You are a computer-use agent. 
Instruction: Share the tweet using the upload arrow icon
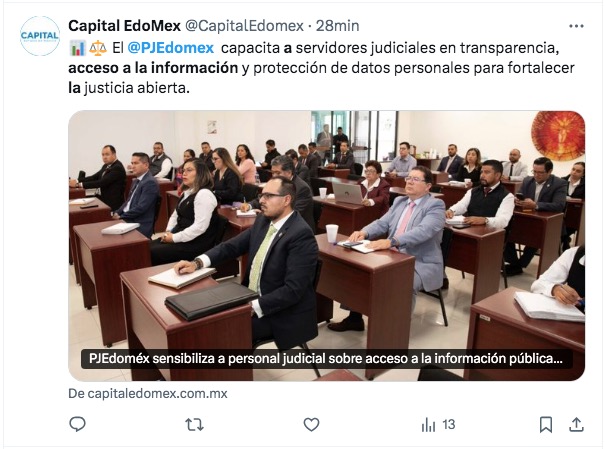click(x=576, y=424)
